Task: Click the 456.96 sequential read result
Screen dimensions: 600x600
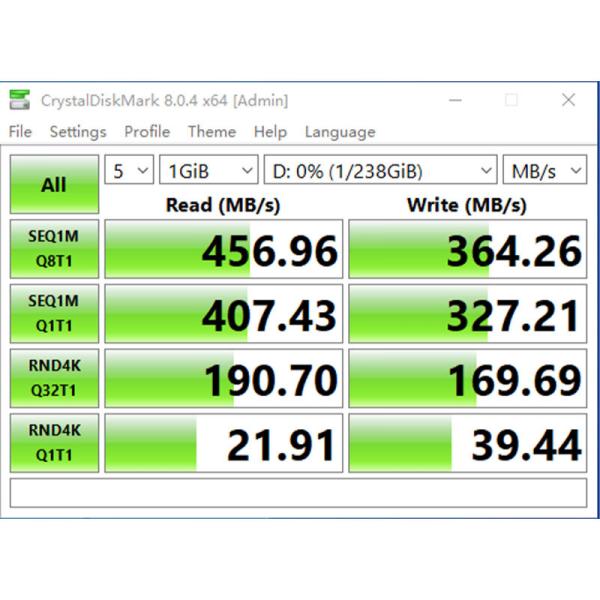Action: tap(224, 250)
